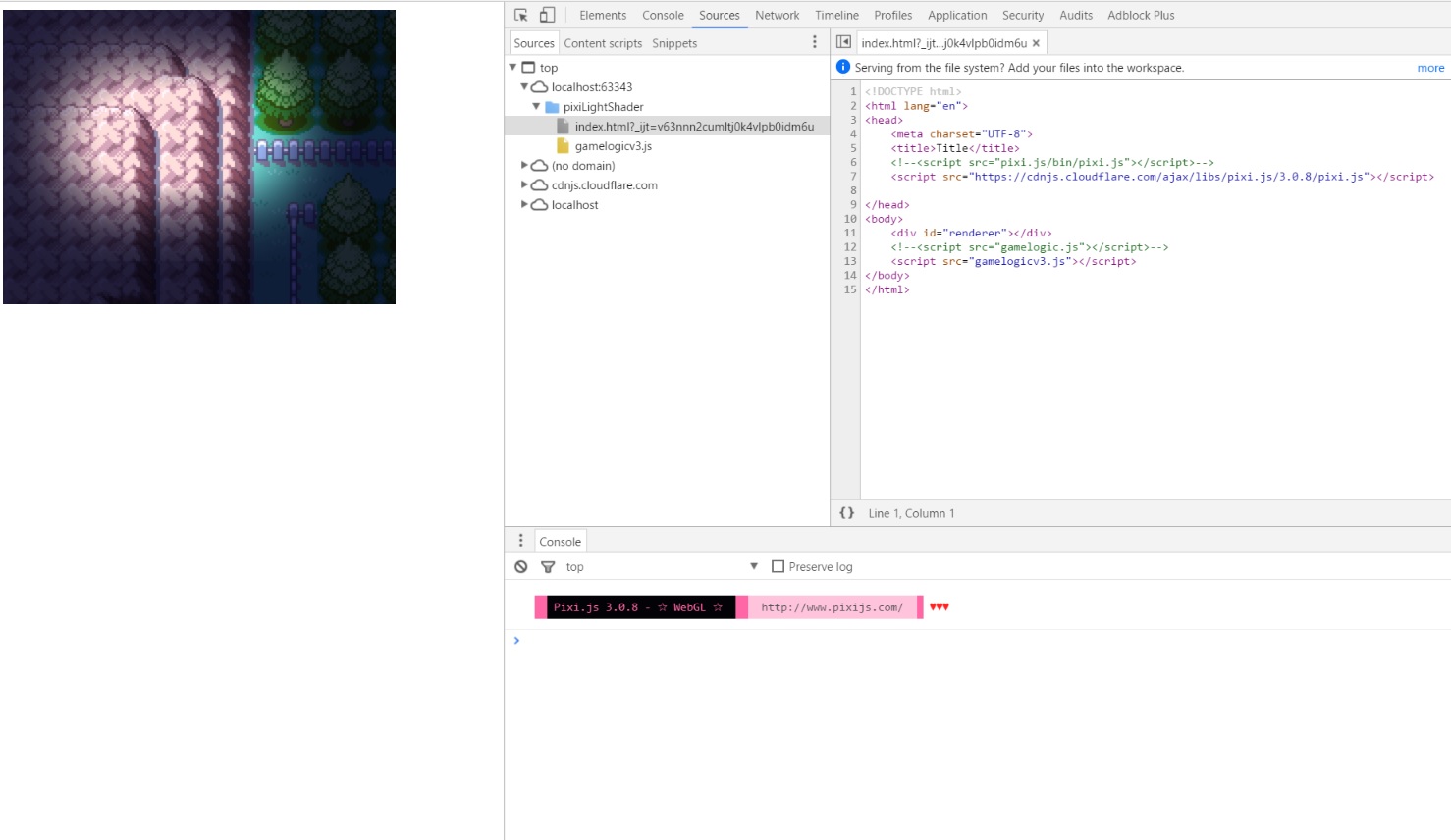Toggle device mode icon
The height and width of the screenshot is (840, 1451).
pyautogui.click(x=548, y=15)
